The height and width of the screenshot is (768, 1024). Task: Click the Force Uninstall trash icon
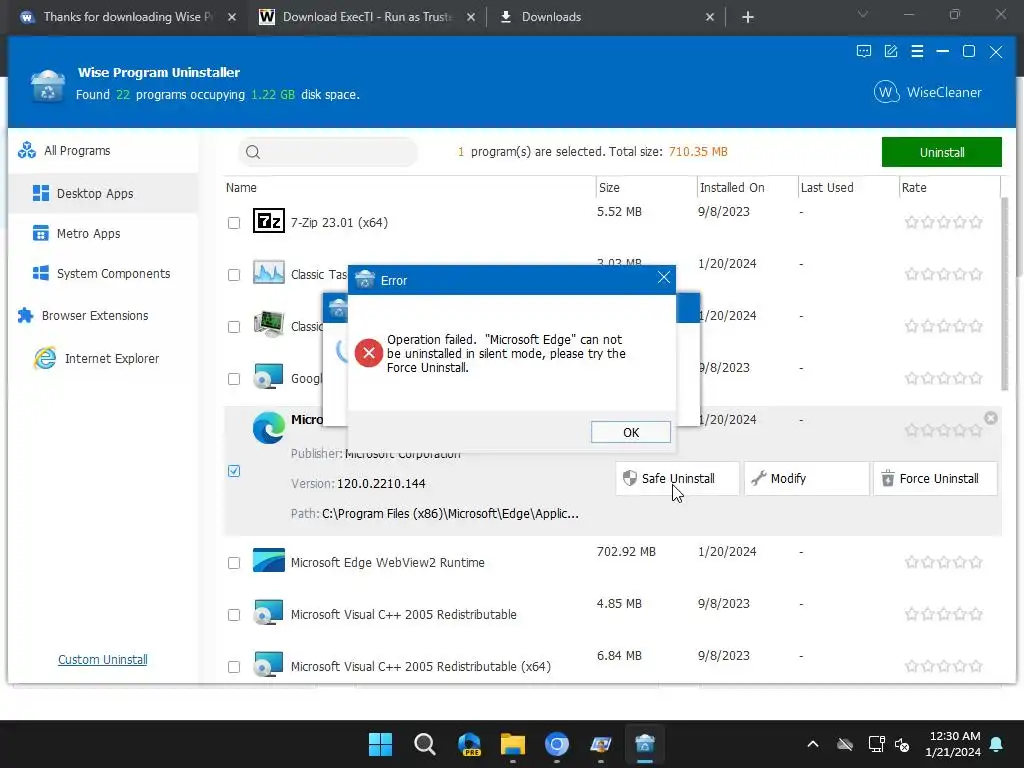pyautogui.click(x=888, y=478)
